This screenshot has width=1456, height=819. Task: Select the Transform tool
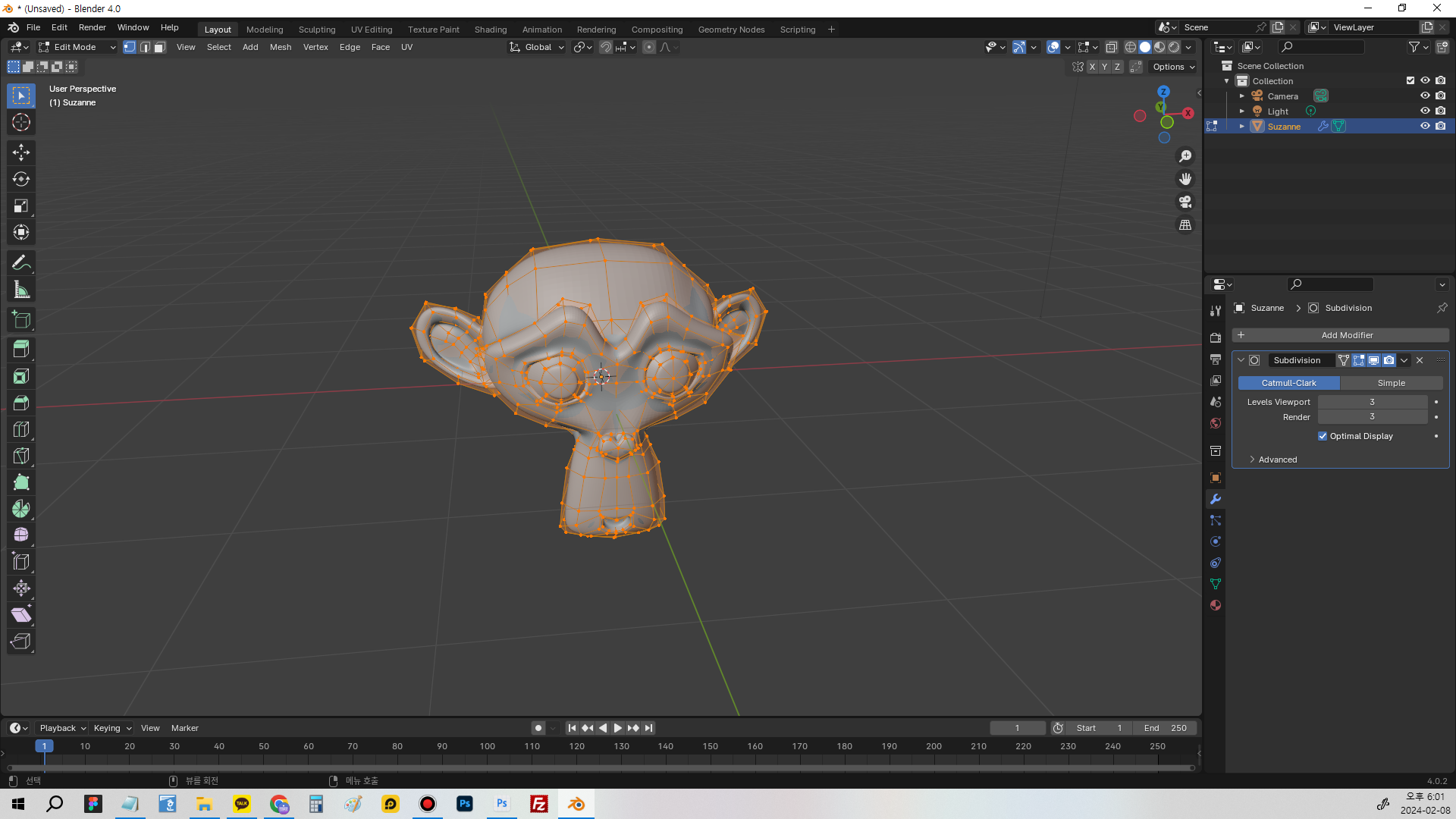click(x=21, y=232)
